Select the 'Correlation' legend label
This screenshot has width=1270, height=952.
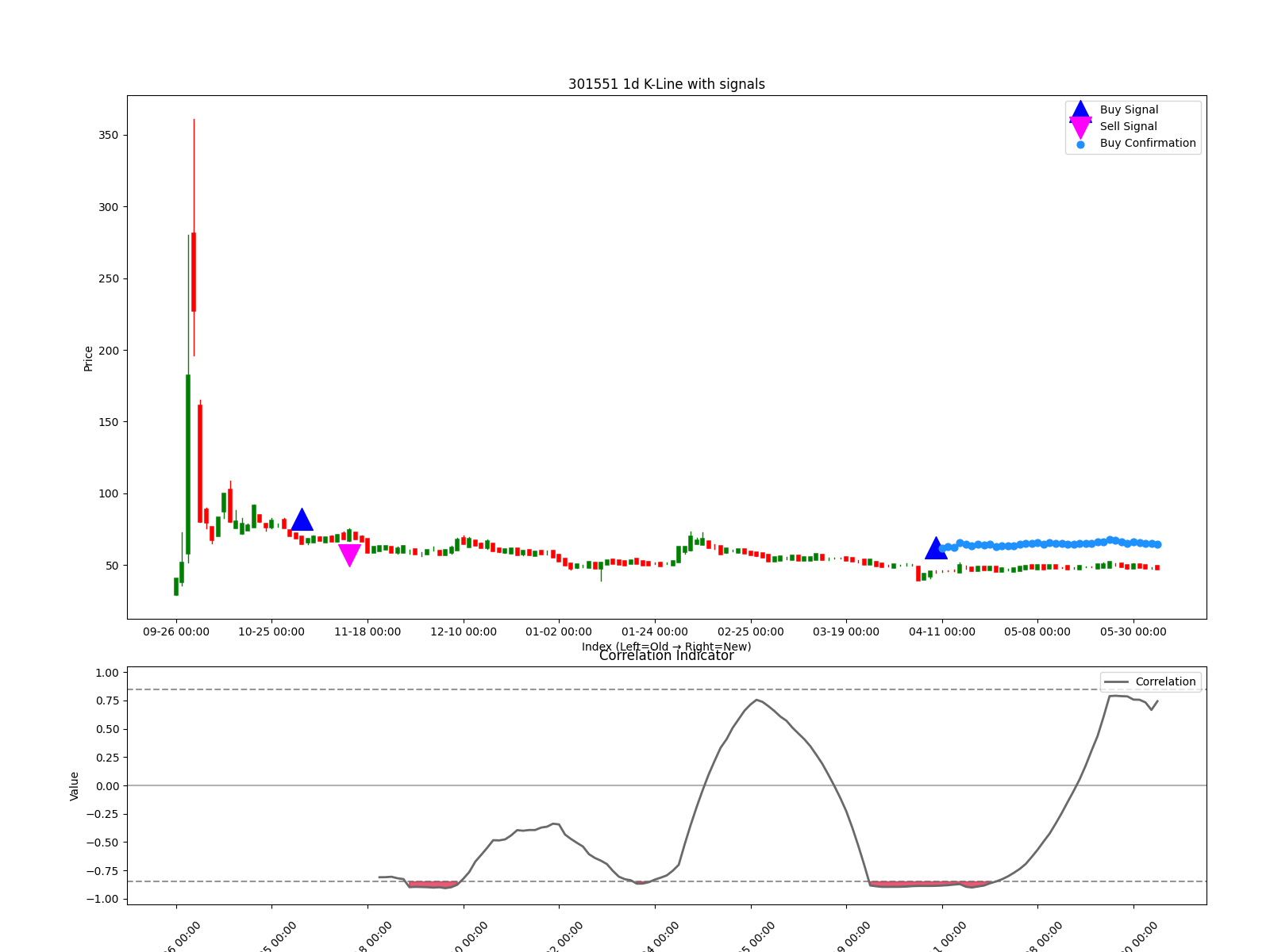(1165, 682)
